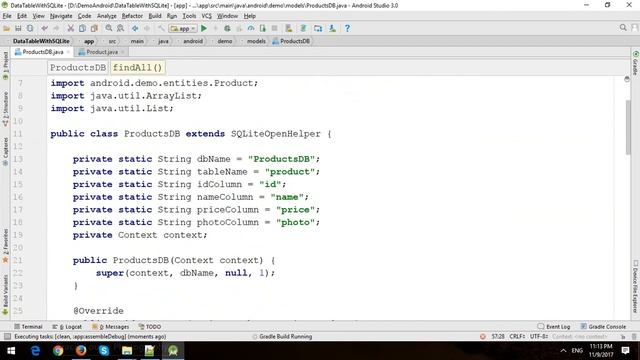Image resolution: width=640 pixels, height=360 pixels.
Task: Click the Help question mark icon
Action: tap(347, 29)
